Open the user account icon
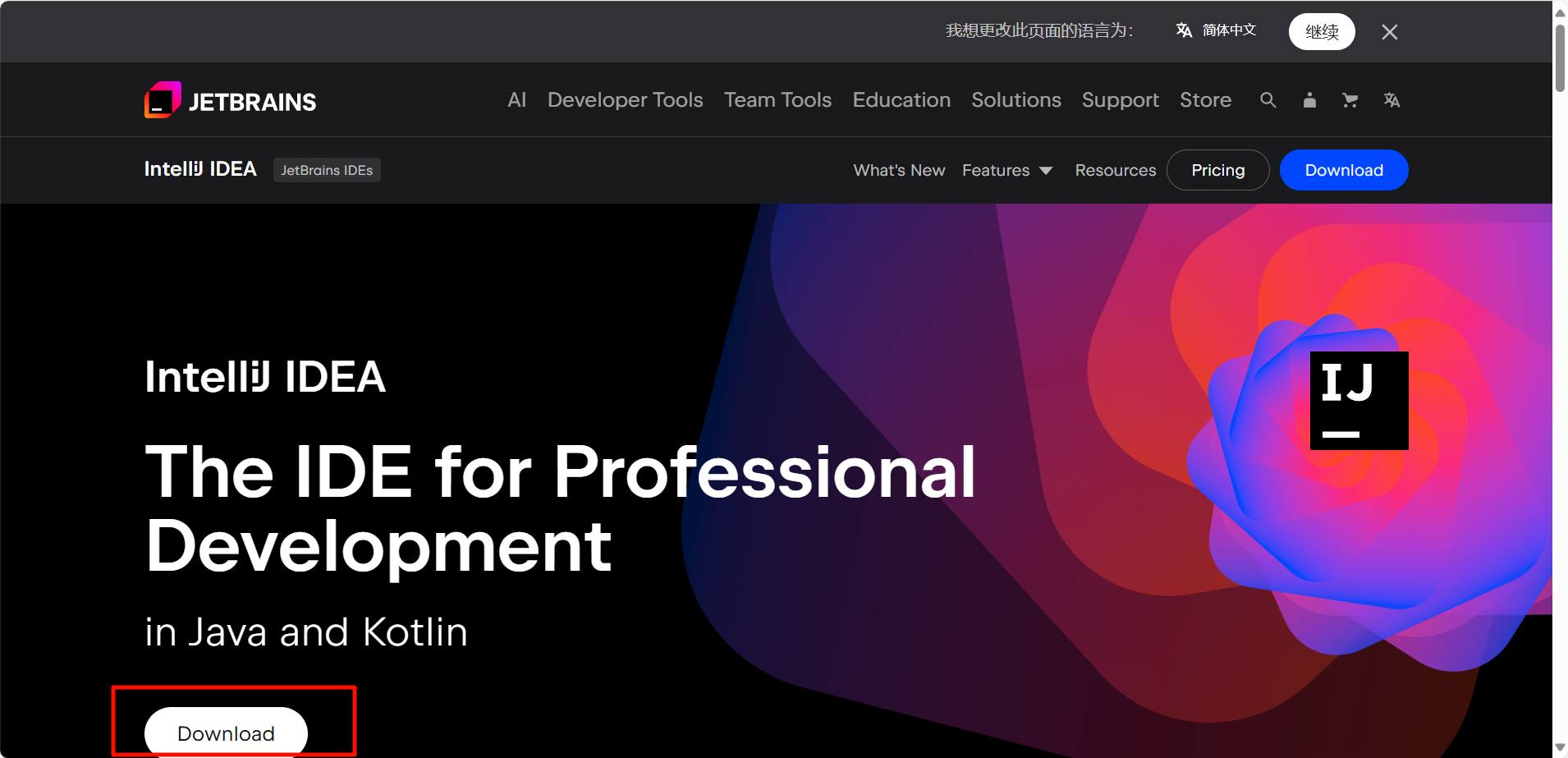 [x=1309, y=100]
